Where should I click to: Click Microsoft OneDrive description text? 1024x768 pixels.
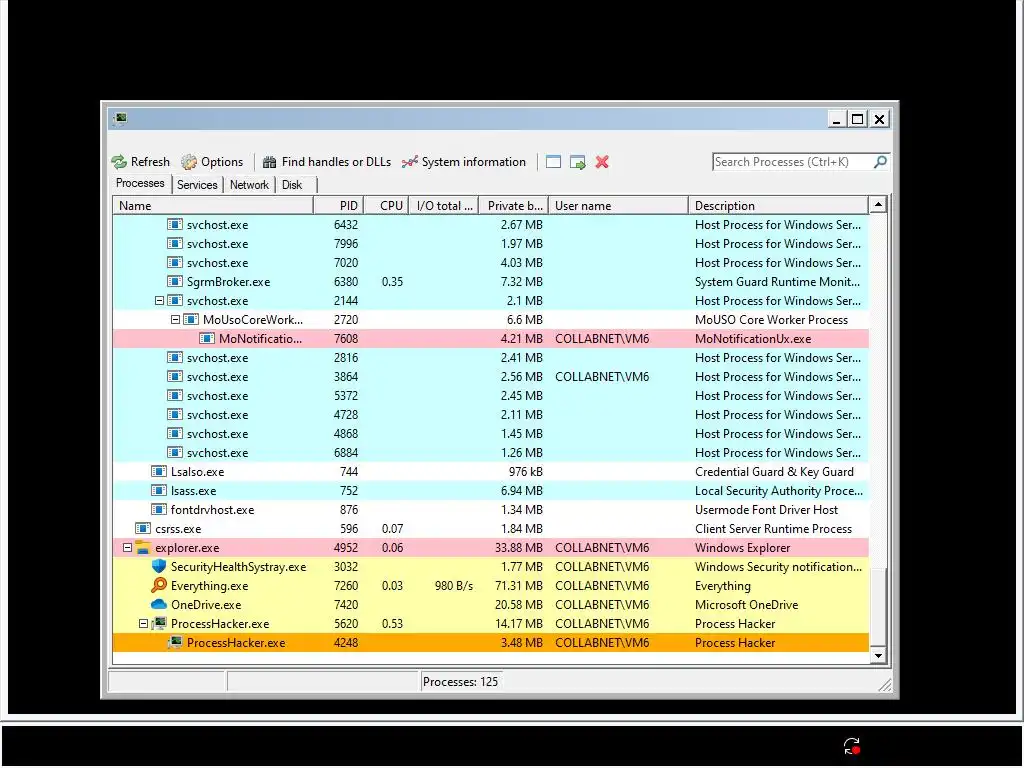[x=746, y=605]
